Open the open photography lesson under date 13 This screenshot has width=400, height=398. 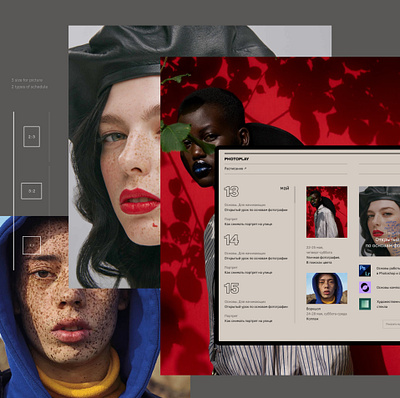256,210
